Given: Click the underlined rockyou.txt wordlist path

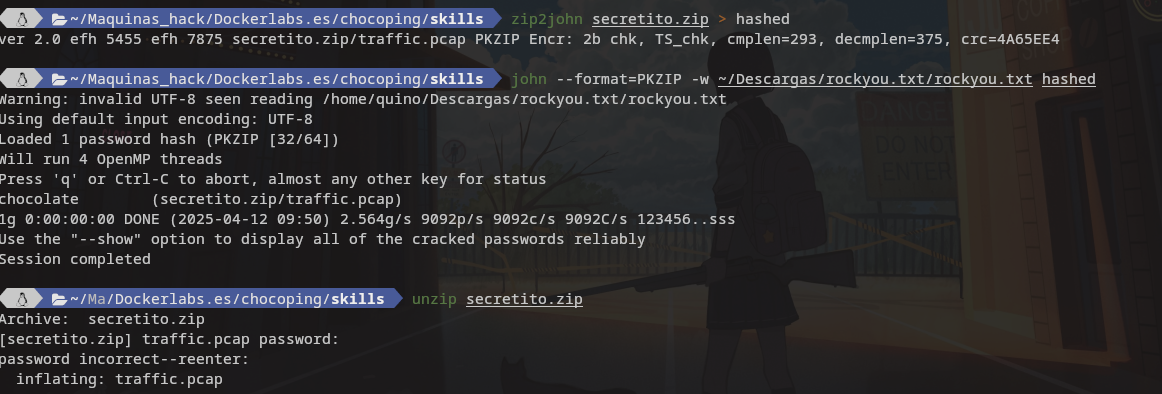Looking at the screenshot, I should tap(875, 79).
